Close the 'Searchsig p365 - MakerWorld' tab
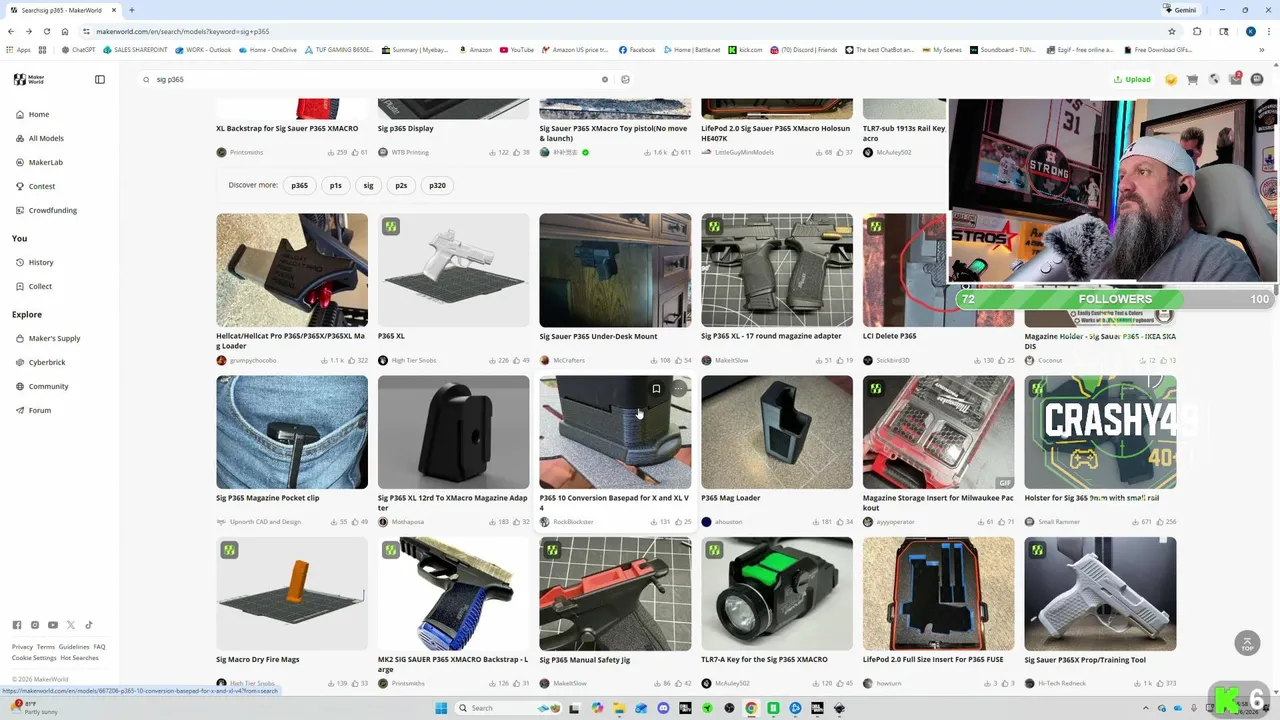 (x=114, y=10)
